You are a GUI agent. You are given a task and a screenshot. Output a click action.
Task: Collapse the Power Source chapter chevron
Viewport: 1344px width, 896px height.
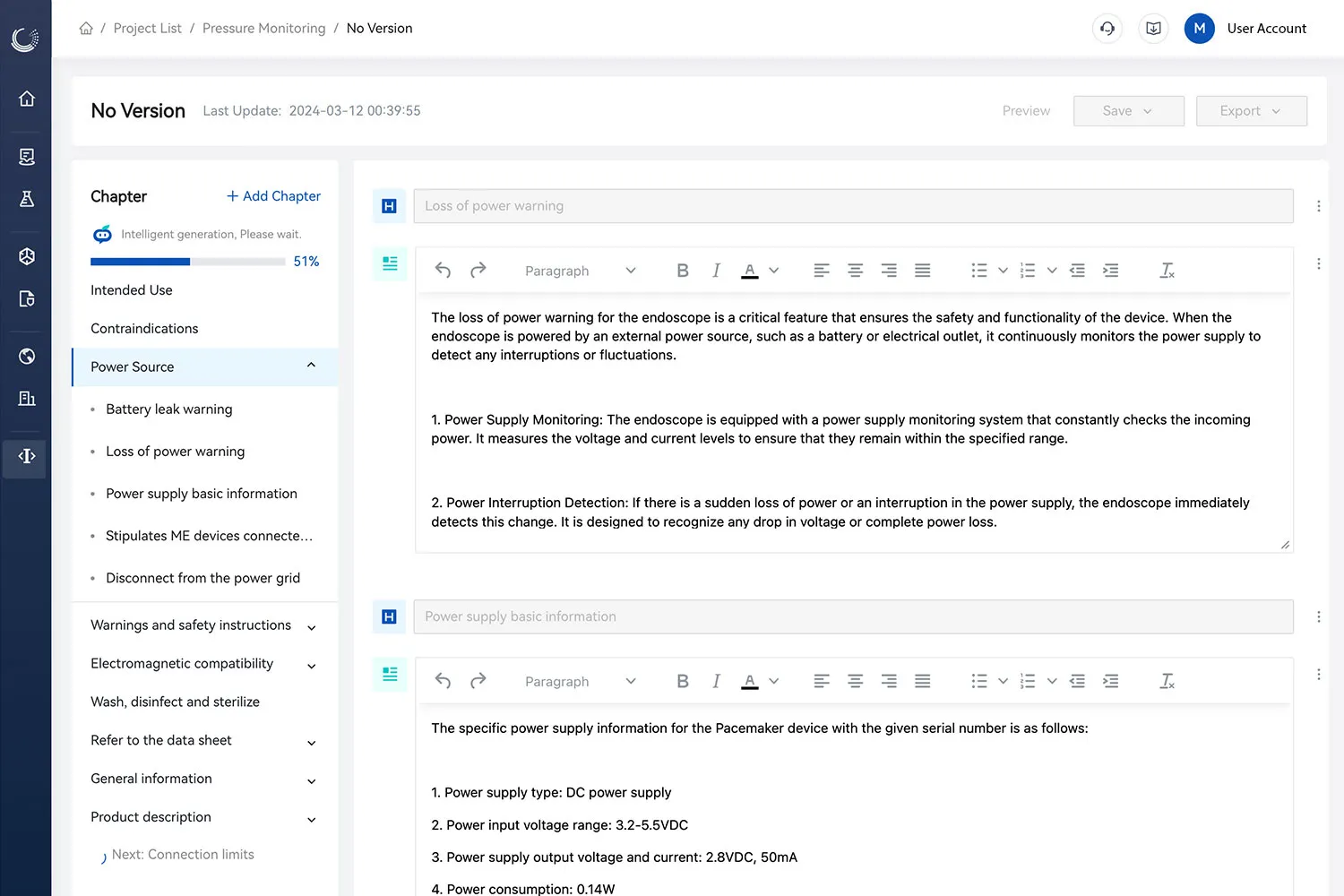tap(311, 366)
